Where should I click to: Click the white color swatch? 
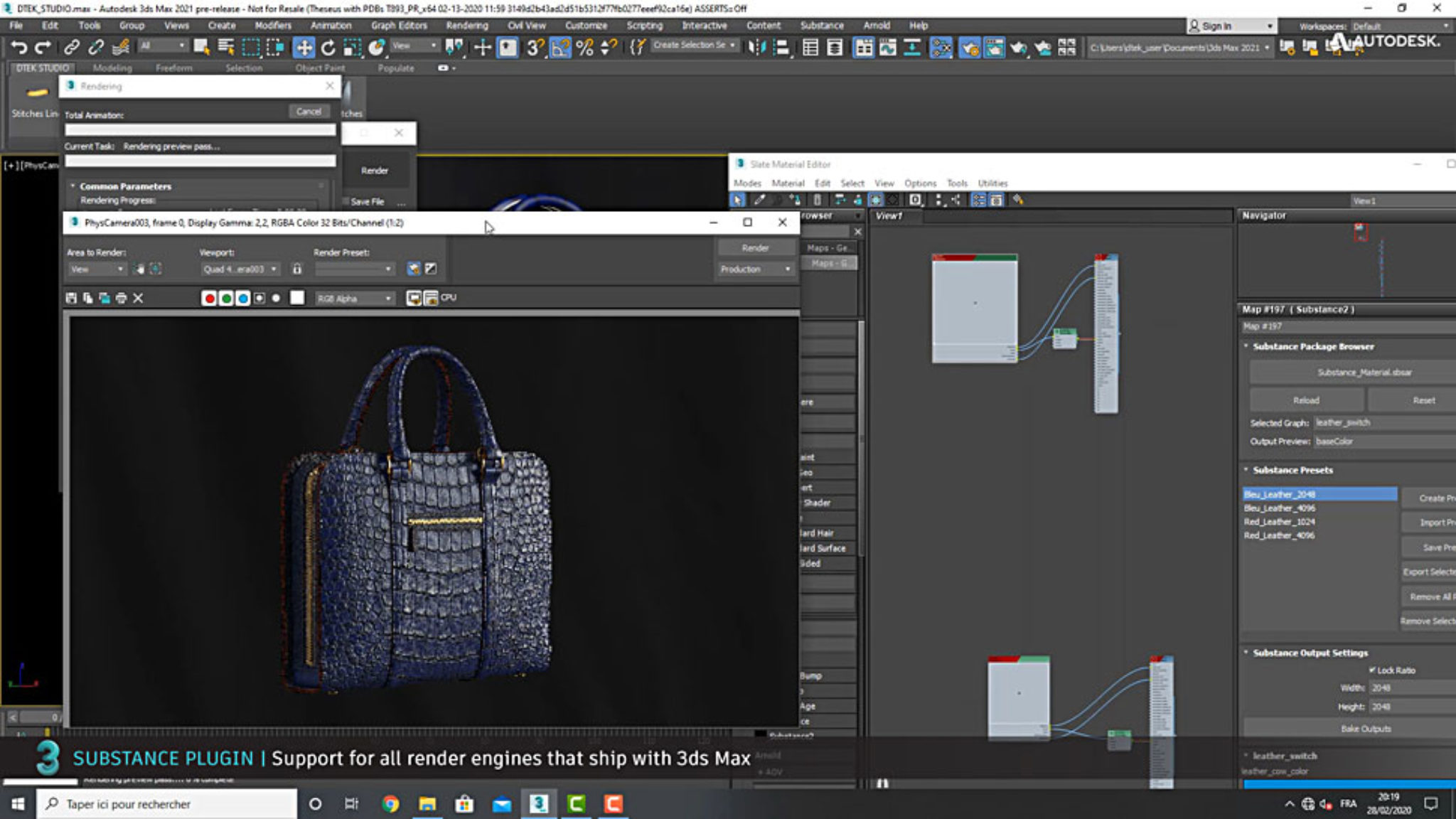pyautogui.click(x=297, y=297)
